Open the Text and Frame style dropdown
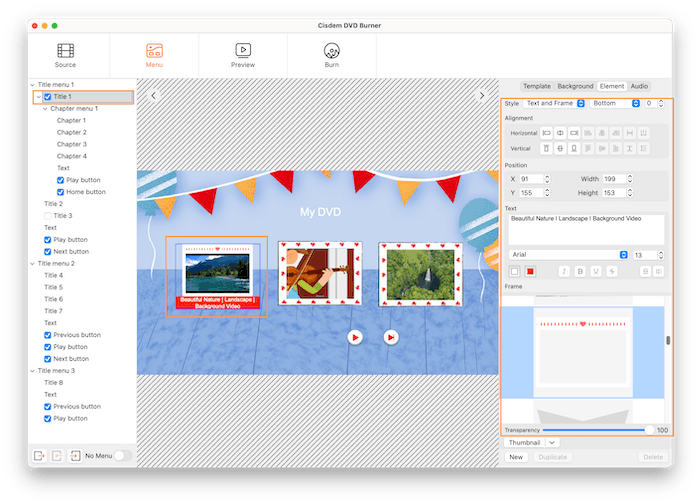Screen dimensions: 700x504 (555, 103)
